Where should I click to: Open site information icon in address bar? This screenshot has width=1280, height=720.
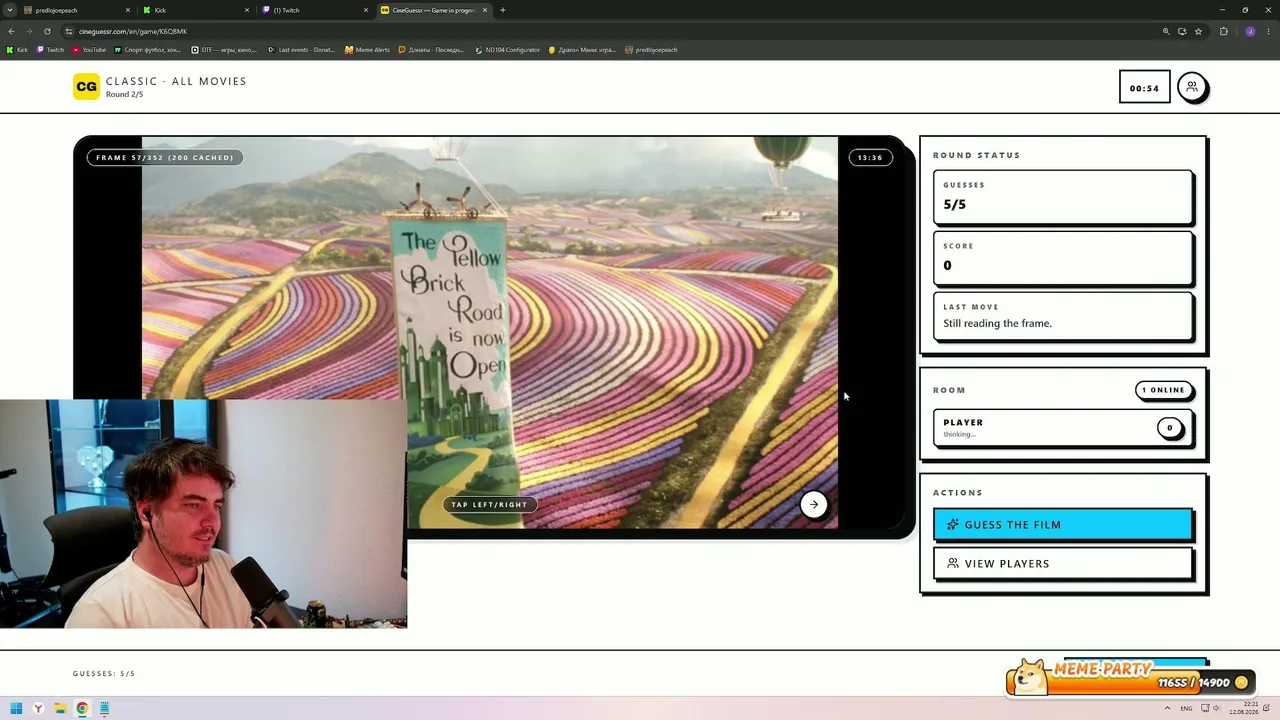point(69,31)
